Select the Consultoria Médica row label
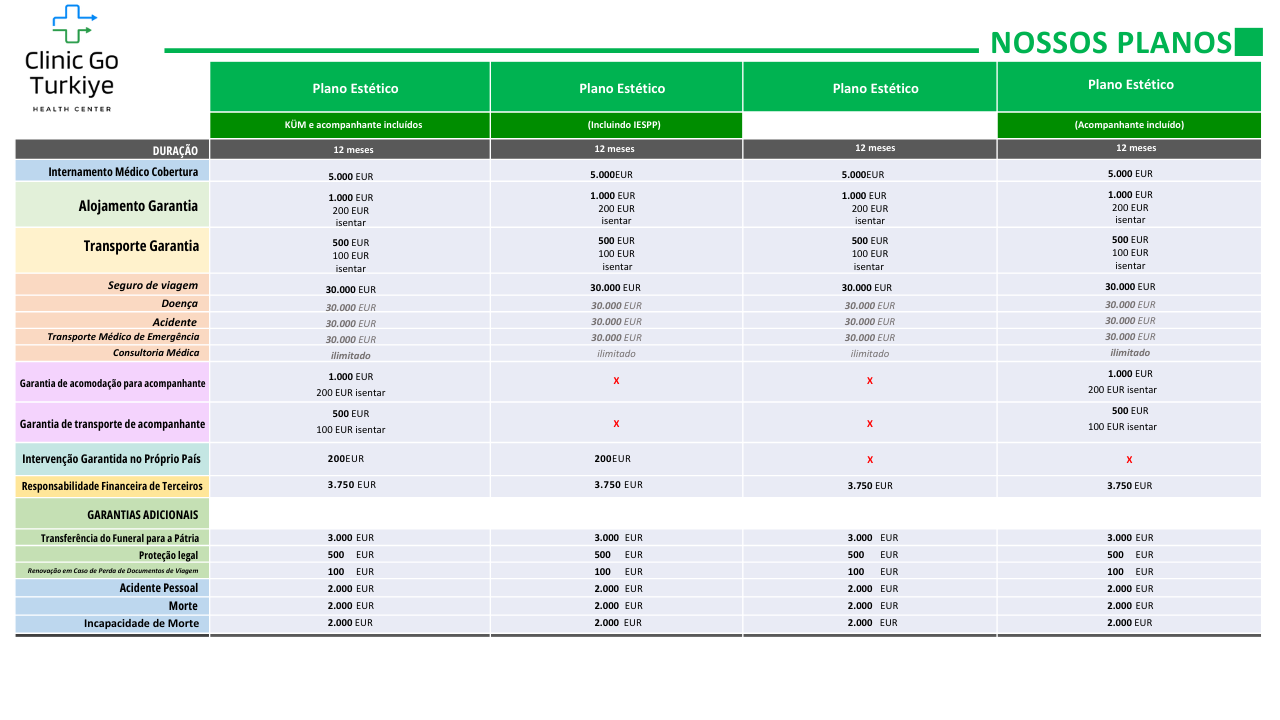1280x720 pixels. (x=155, y=353)
